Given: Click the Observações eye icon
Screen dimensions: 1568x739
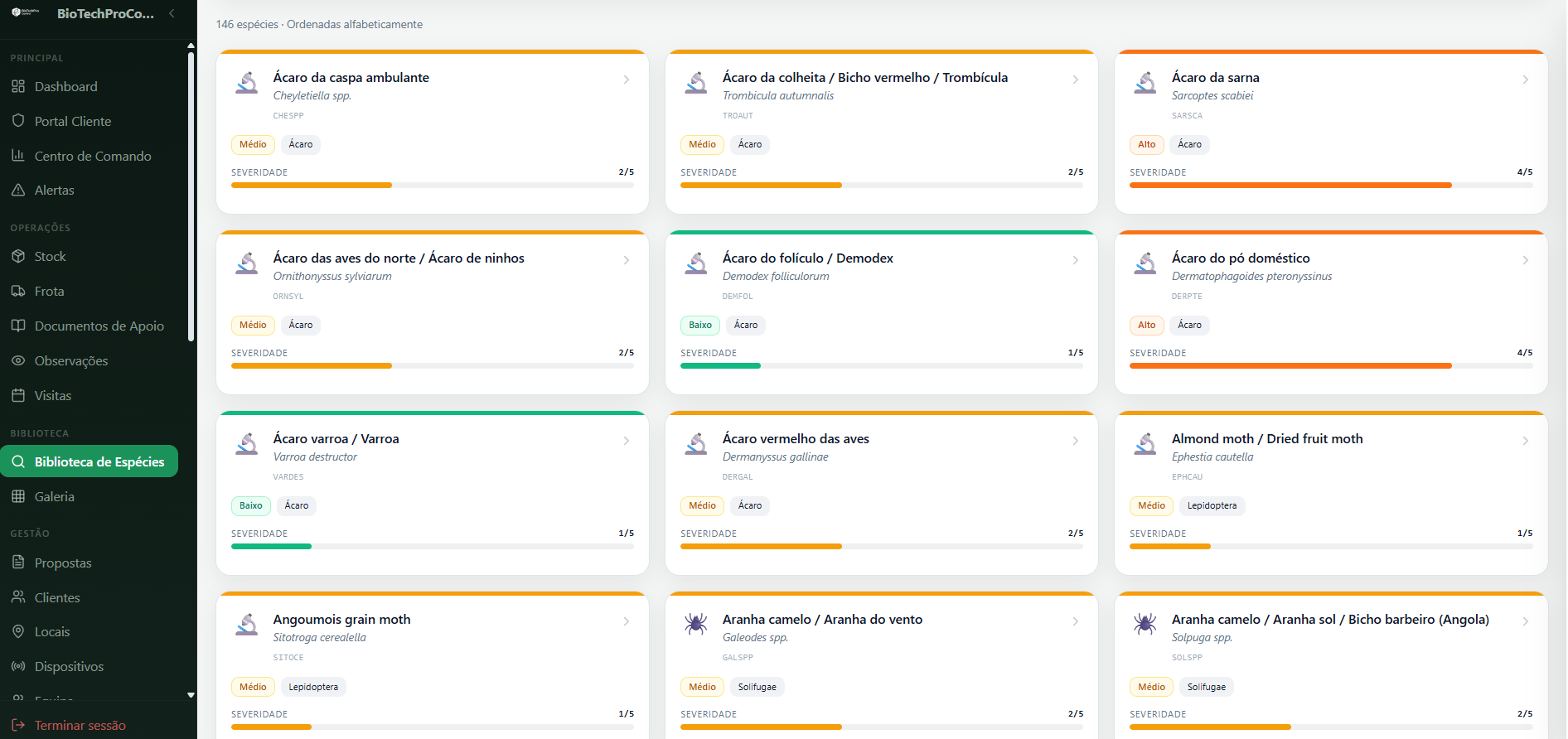Looking at the screenshot, I should 18,360.
